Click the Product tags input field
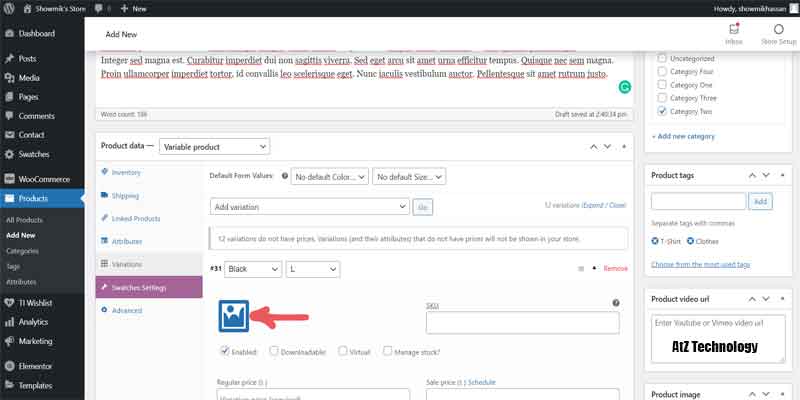Screen dimensions: 800x400 (x=698, y=201)
